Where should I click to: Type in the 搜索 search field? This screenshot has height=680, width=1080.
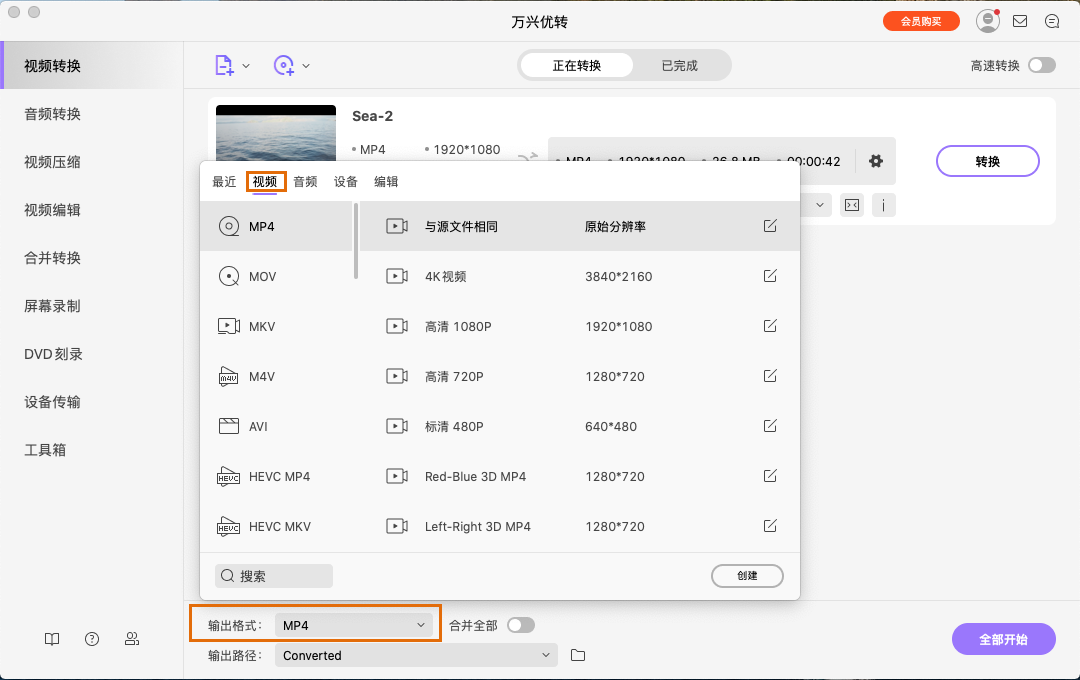click(272, 575)
